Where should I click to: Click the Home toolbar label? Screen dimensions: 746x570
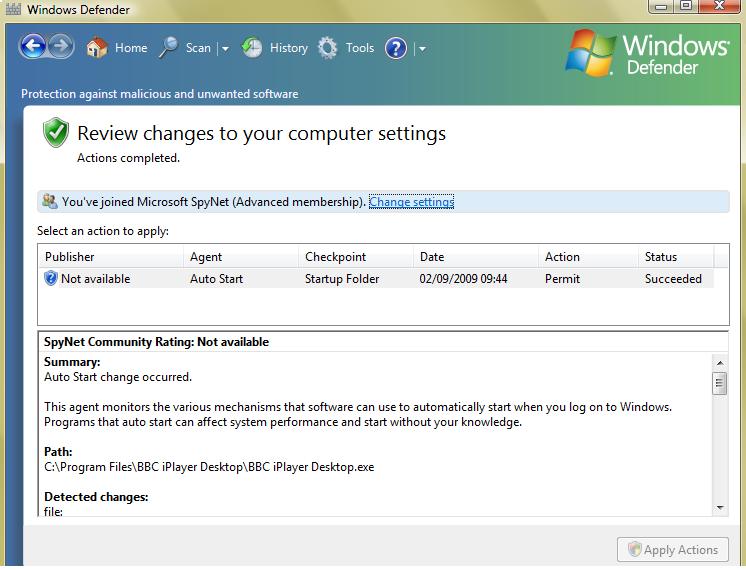pyautogui.click(x=131, y=48)
